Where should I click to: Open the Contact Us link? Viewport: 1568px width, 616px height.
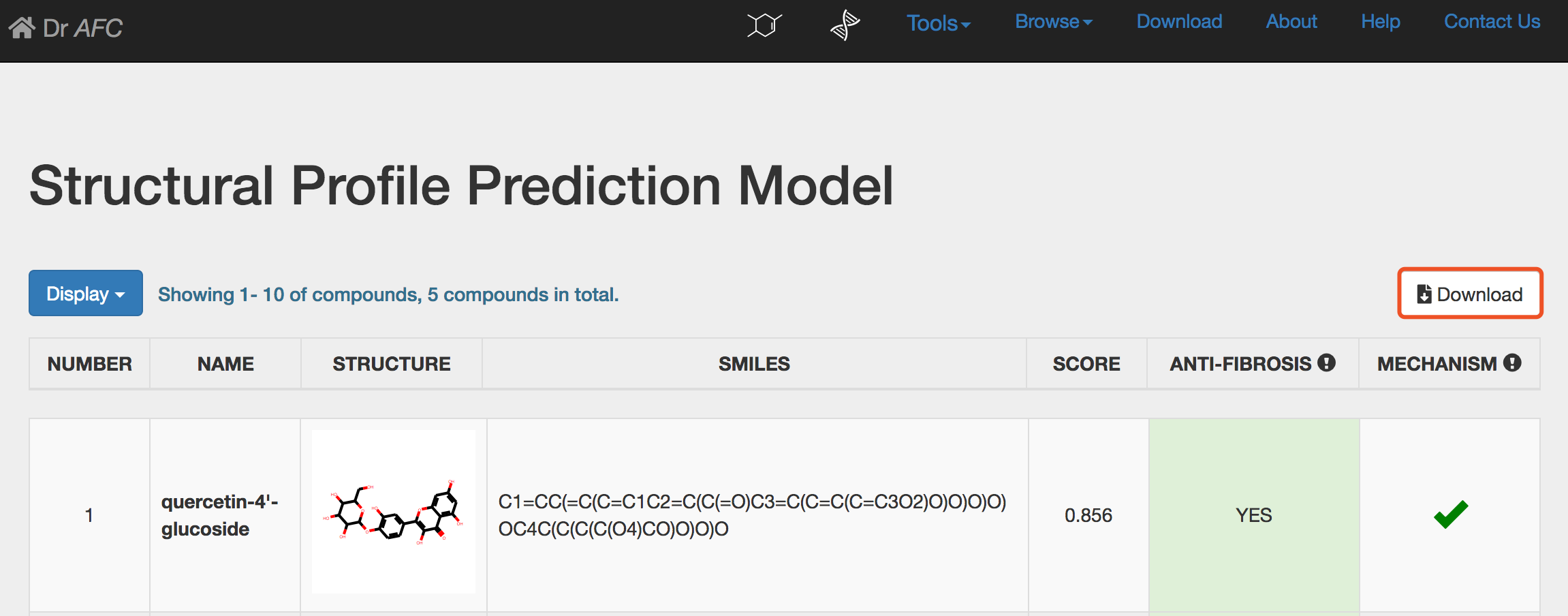coord(1492,22)
